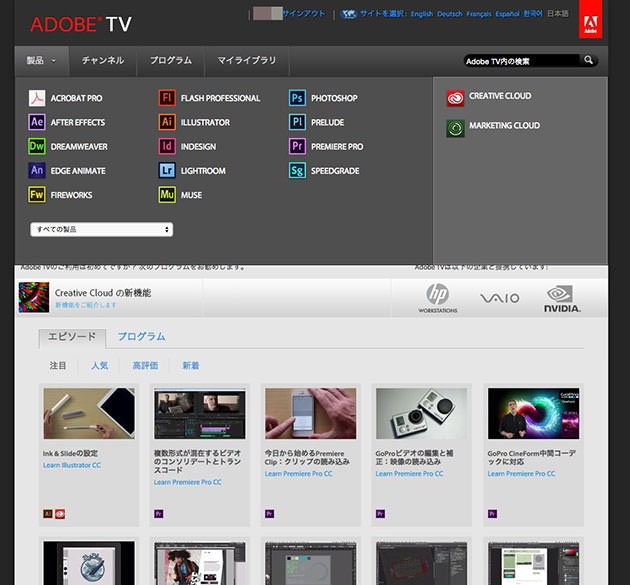The height and width of the screenshot is (585, 630).
Task: Click the Ai badge under Ink & Slide card
Action: coord(48,514)
